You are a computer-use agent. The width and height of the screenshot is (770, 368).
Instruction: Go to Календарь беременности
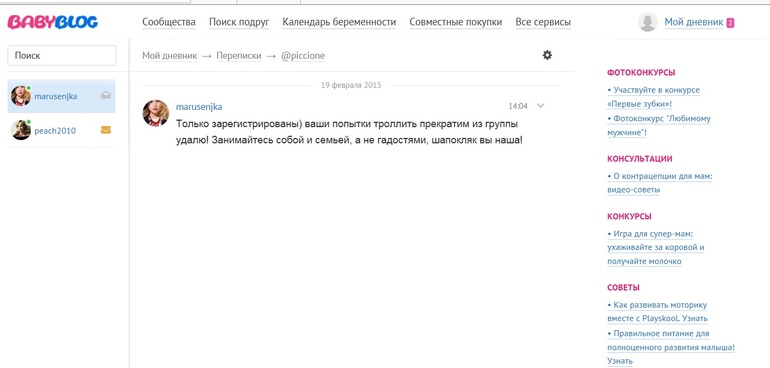[339, 22]
